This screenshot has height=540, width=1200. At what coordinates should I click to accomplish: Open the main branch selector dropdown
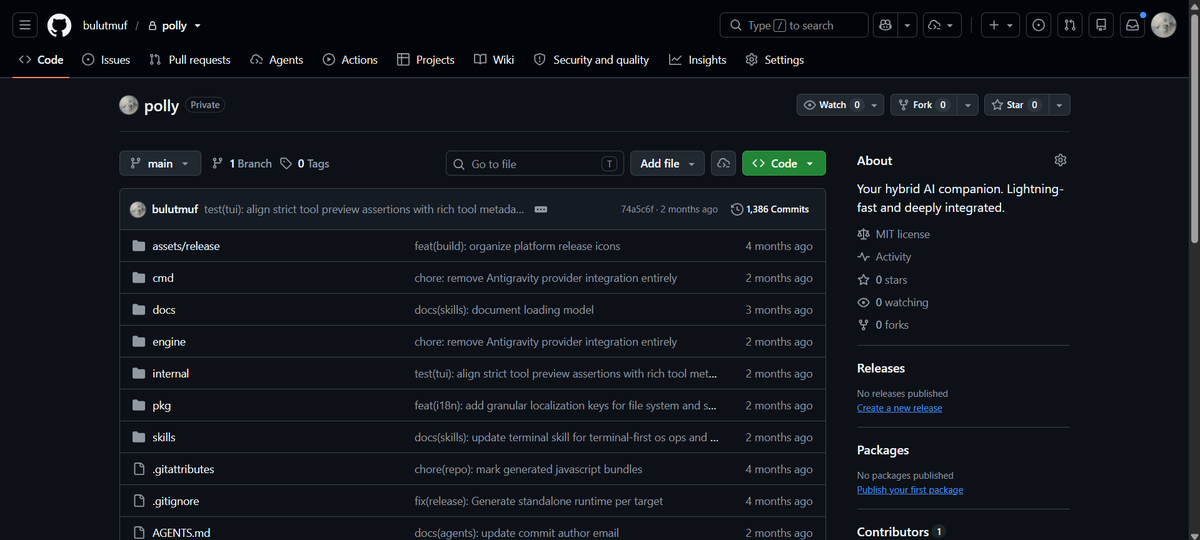[160, 163]
